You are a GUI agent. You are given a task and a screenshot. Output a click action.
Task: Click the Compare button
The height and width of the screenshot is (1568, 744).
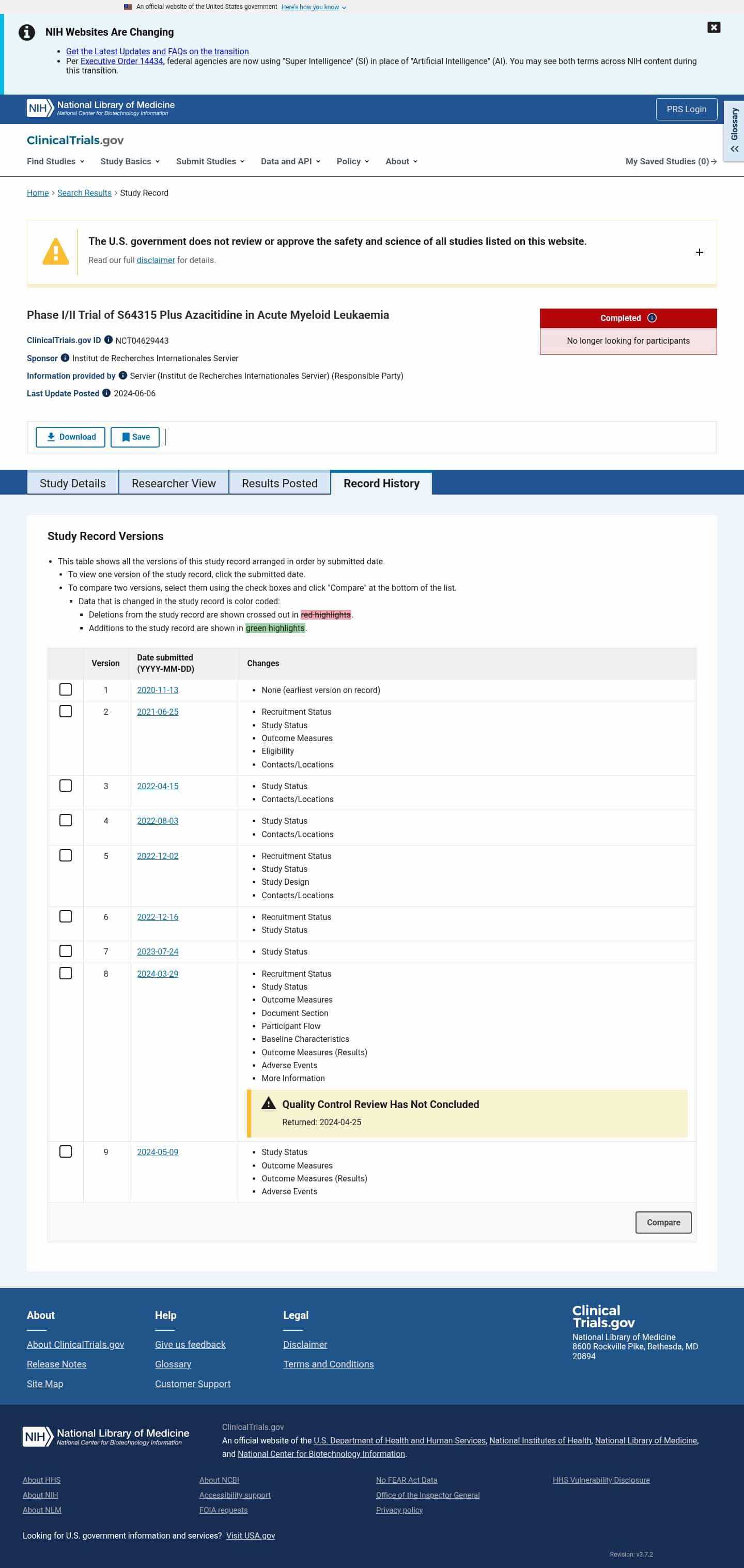click(663, 1222)
